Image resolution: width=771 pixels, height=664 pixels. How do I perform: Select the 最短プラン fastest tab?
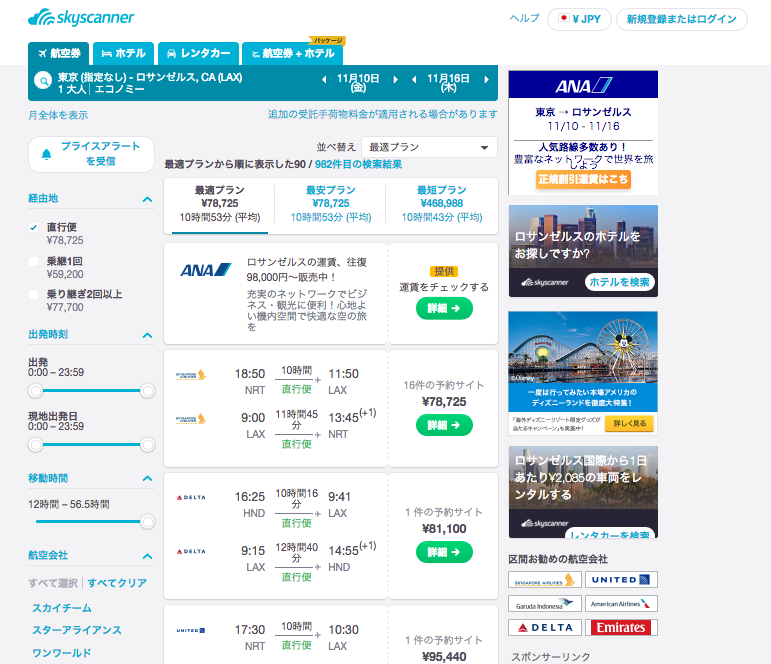click(x=442, y=203)
